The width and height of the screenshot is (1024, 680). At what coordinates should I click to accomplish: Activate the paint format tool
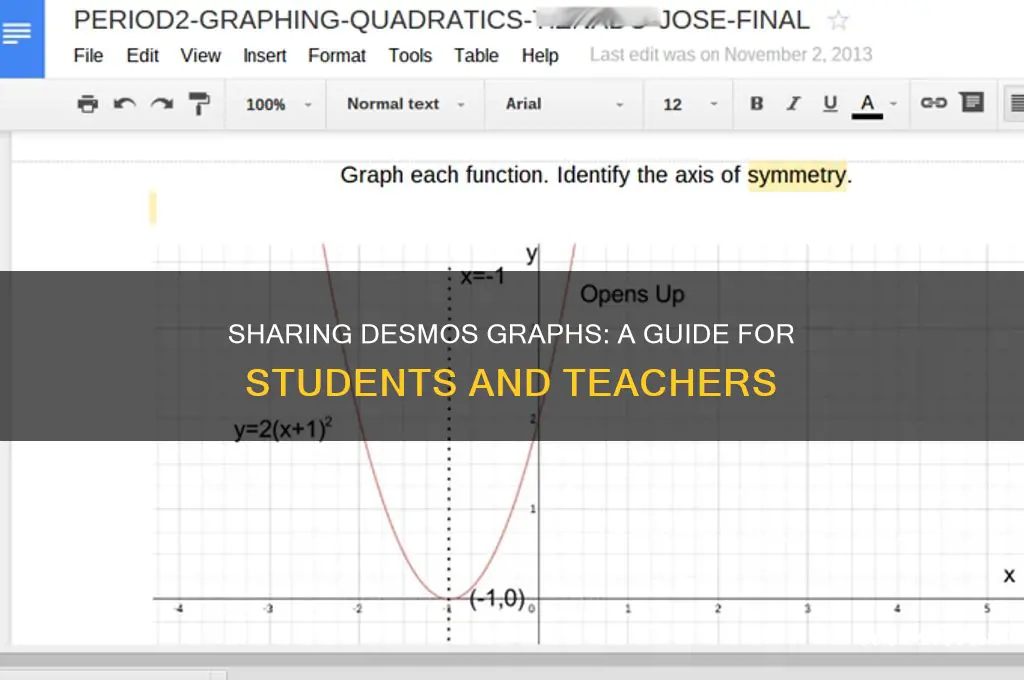[199, 103]
